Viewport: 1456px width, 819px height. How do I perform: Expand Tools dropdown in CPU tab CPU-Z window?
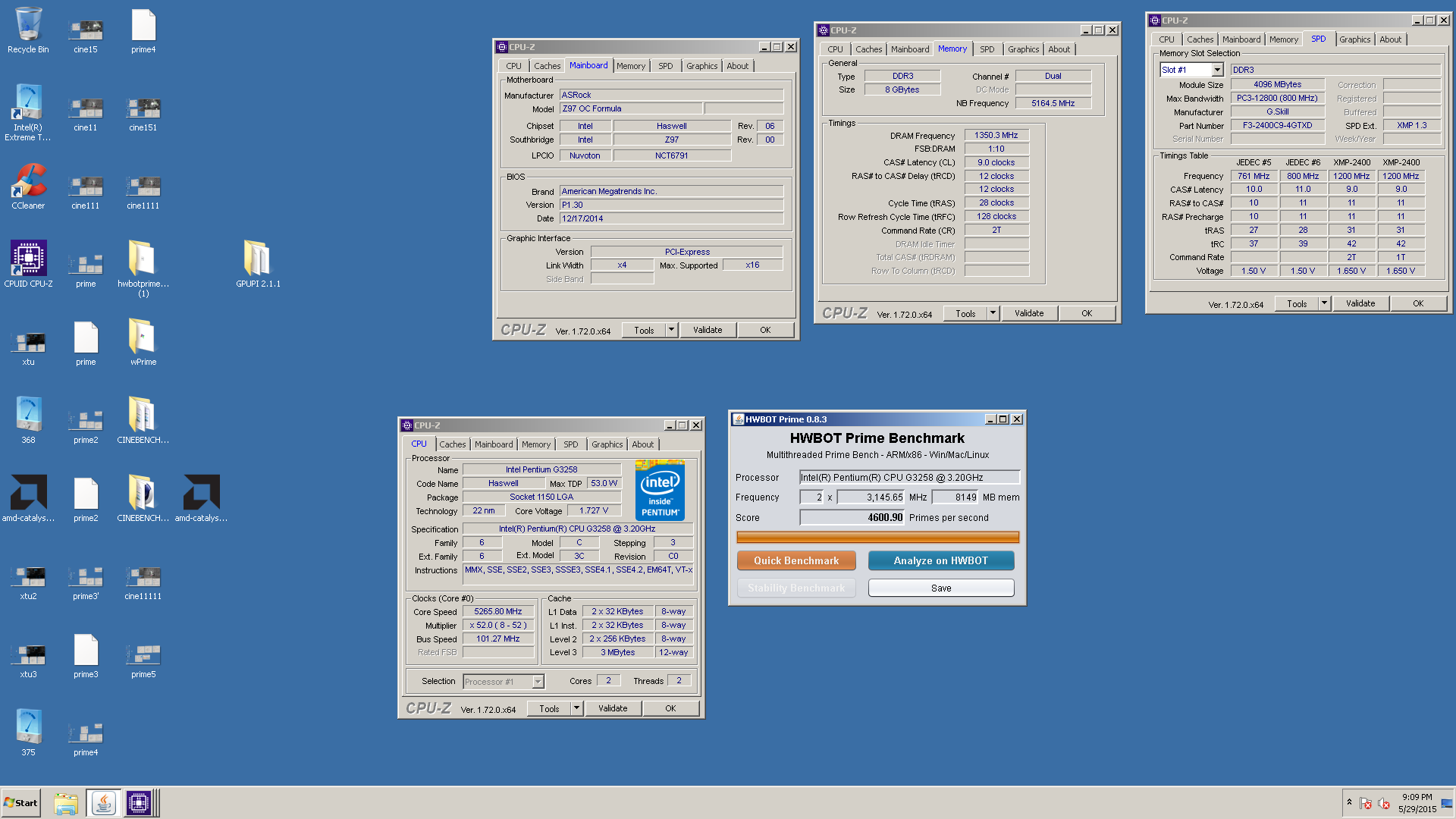coord(576,708)
